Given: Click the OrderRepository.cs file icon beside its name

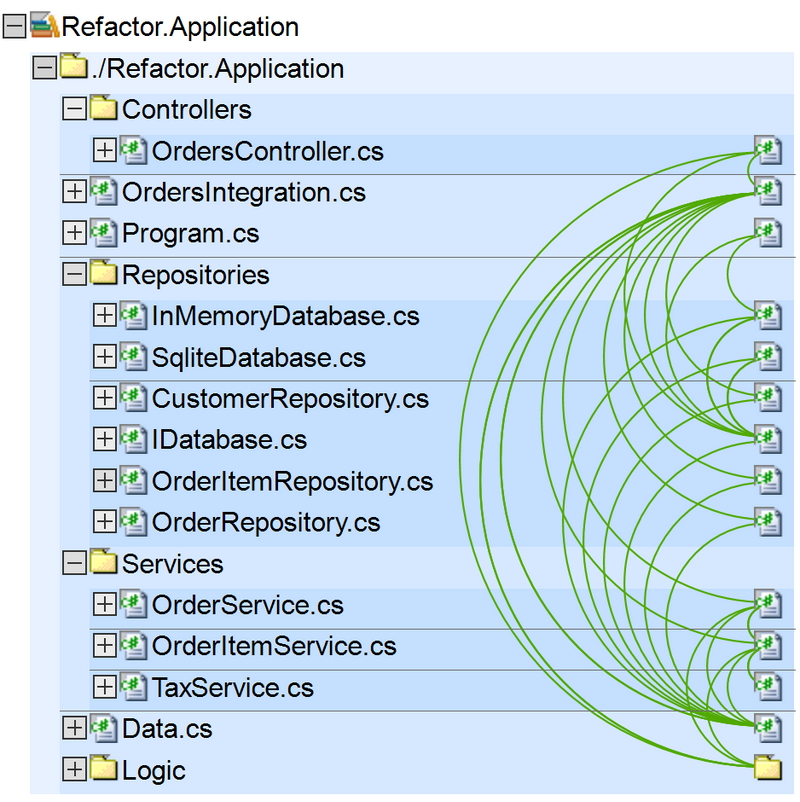Looking at the screenshot, I should (x=134, y=522).
